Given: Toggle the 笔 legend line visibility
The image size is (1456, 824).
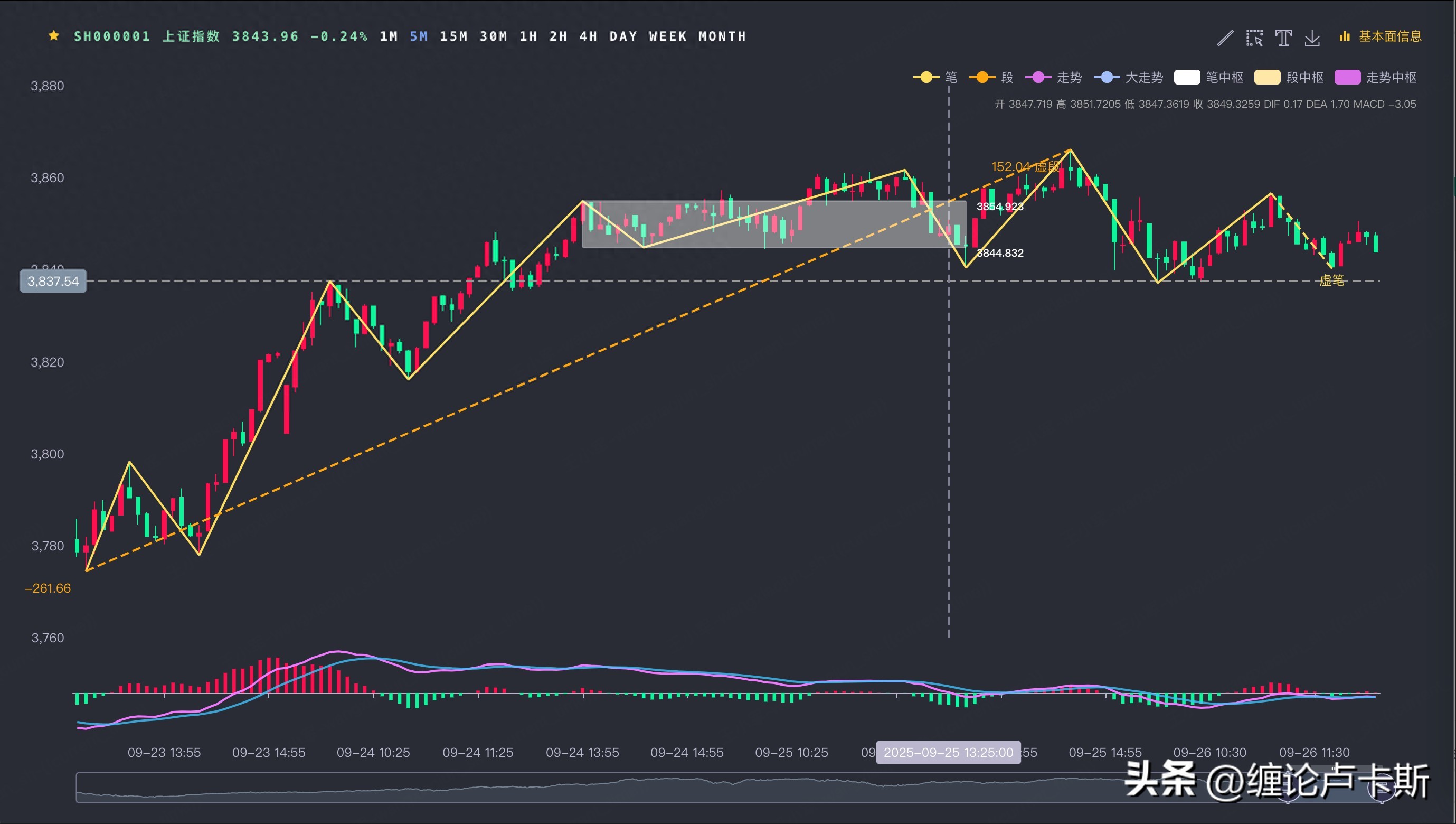Looking at the screenshot, I should 926,78.
